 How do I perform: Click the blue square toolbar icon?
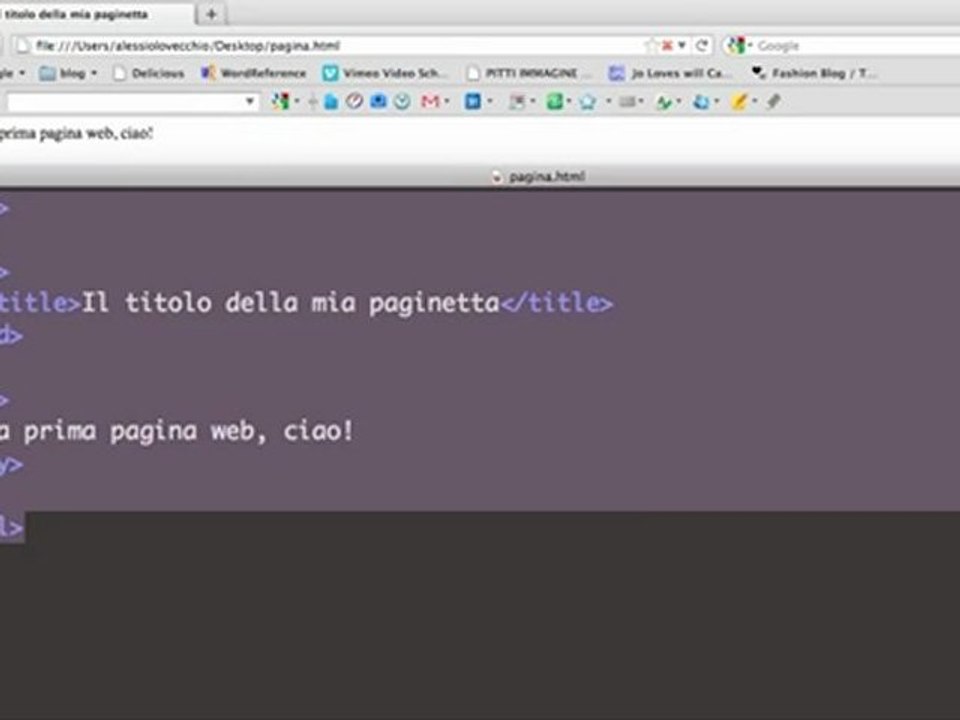pyautogui.click(x=472, y=101)
